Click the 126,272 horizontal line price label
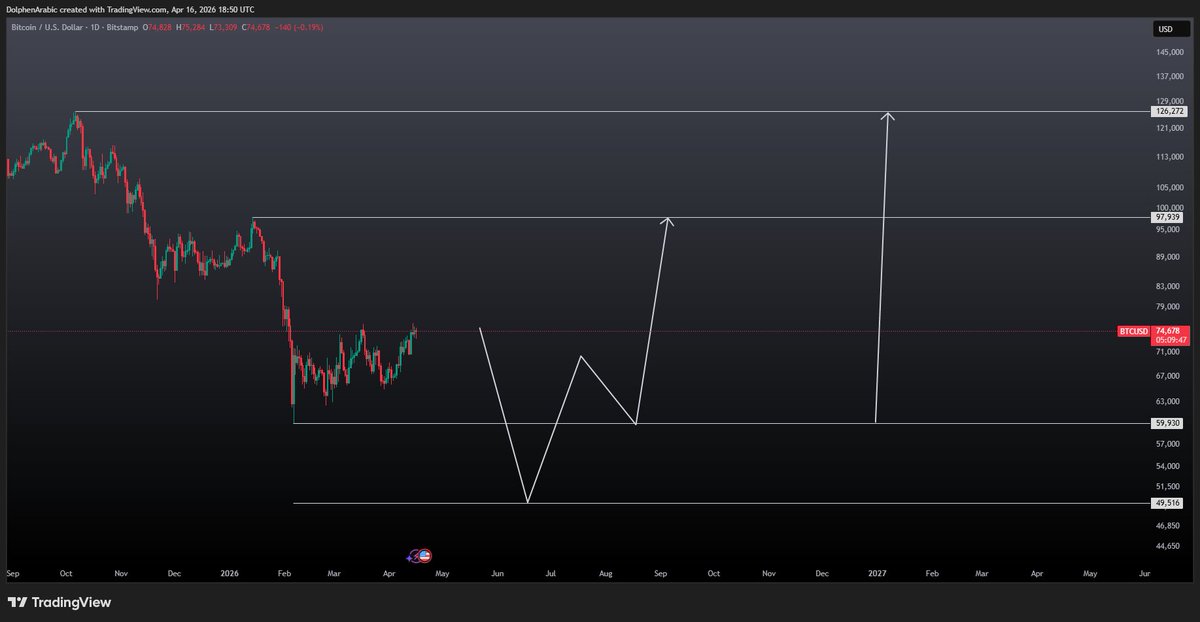Screen dimensions: 1200x622 coord(1168,112)
